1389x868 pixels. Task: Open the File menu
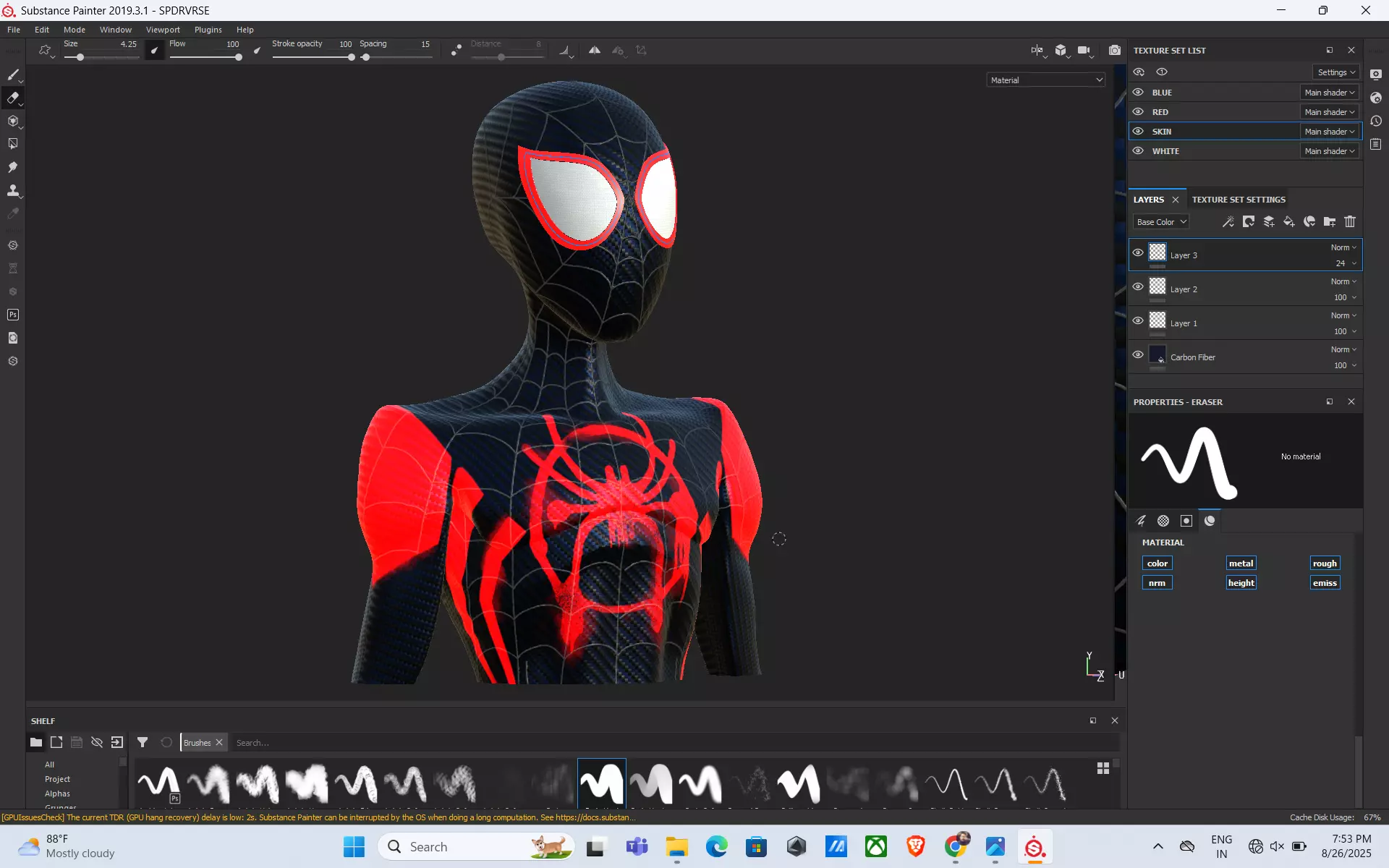[14, 30]
